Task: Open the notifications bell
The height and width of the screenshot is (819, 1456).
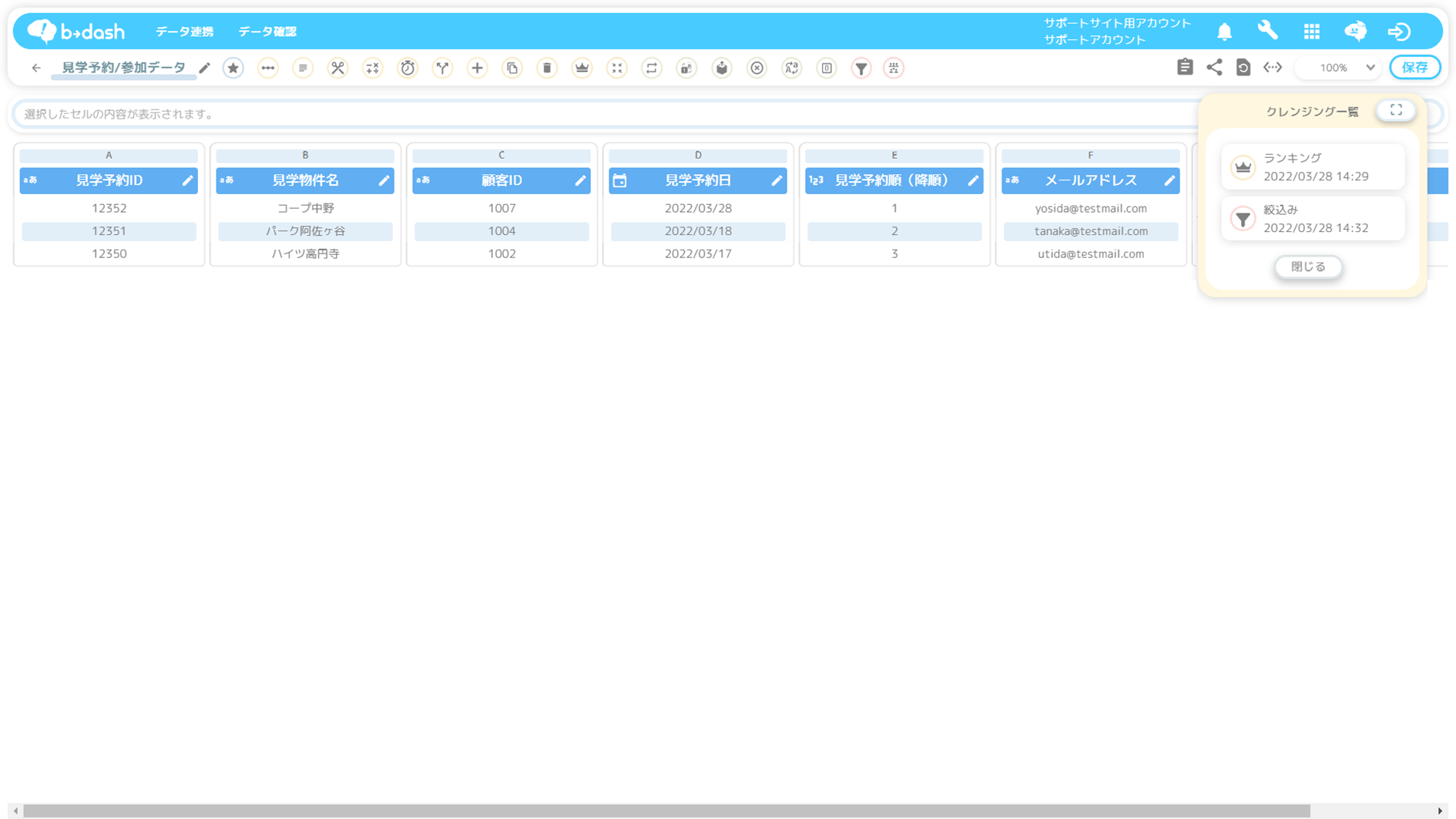Action: point(1224,32)
